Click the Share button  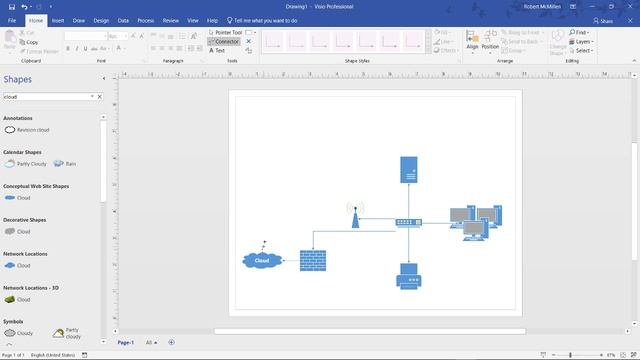point(603,20)
